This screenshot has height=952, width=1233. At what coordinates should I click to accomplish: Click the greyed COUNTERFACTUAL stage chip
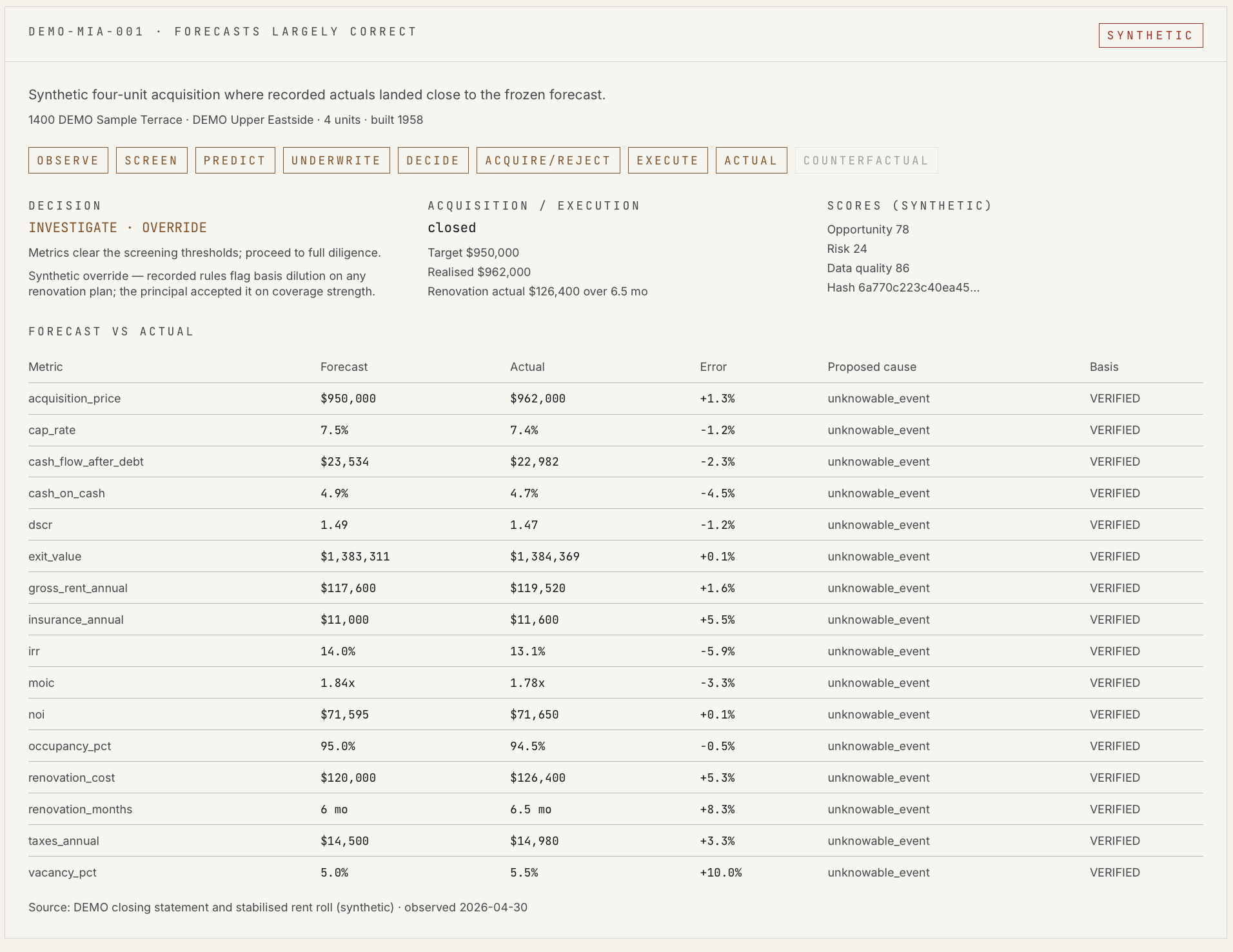(866, 161)
